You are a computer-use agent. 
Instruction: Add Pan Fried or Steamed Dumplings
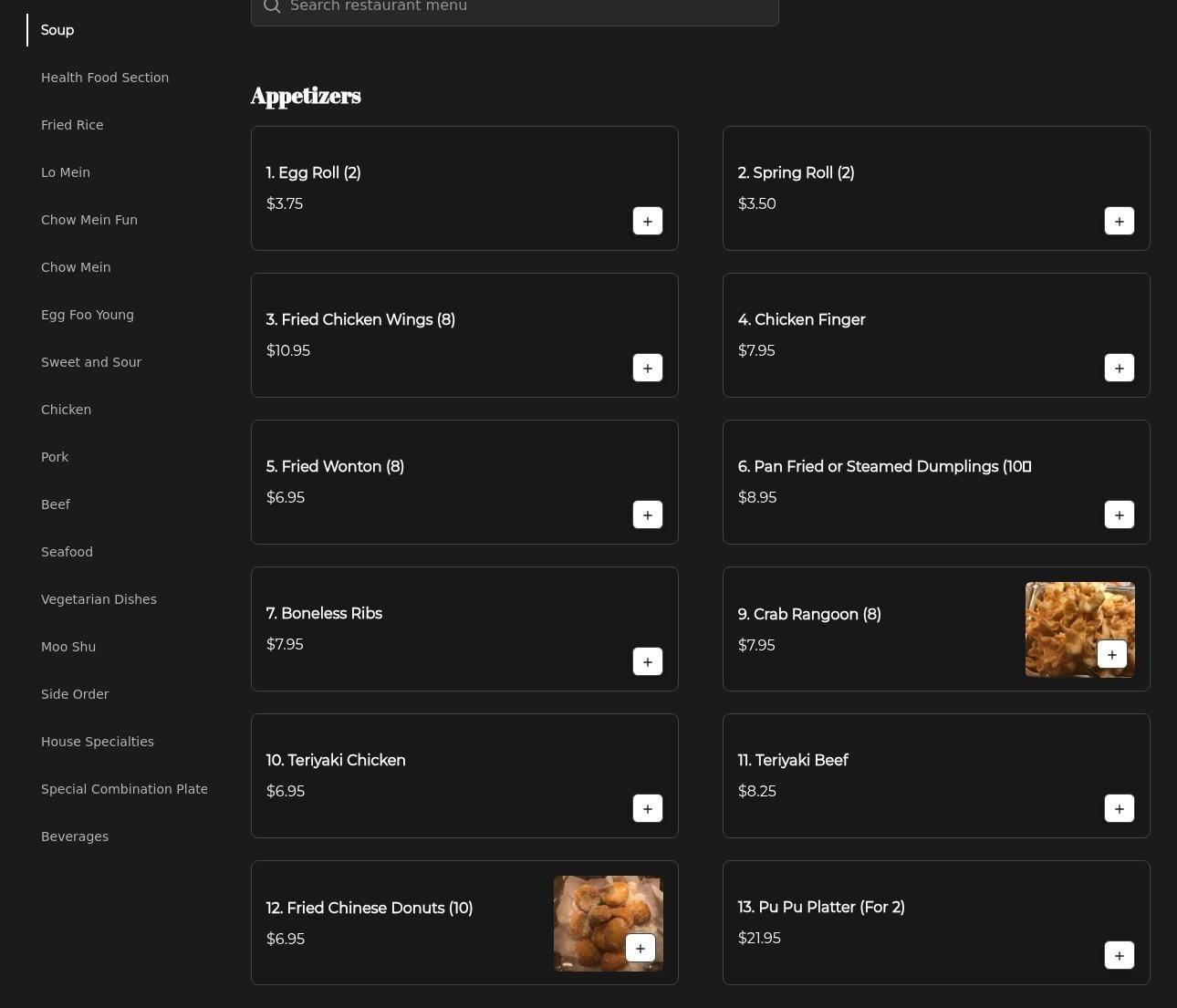(x=1119, y=514)
